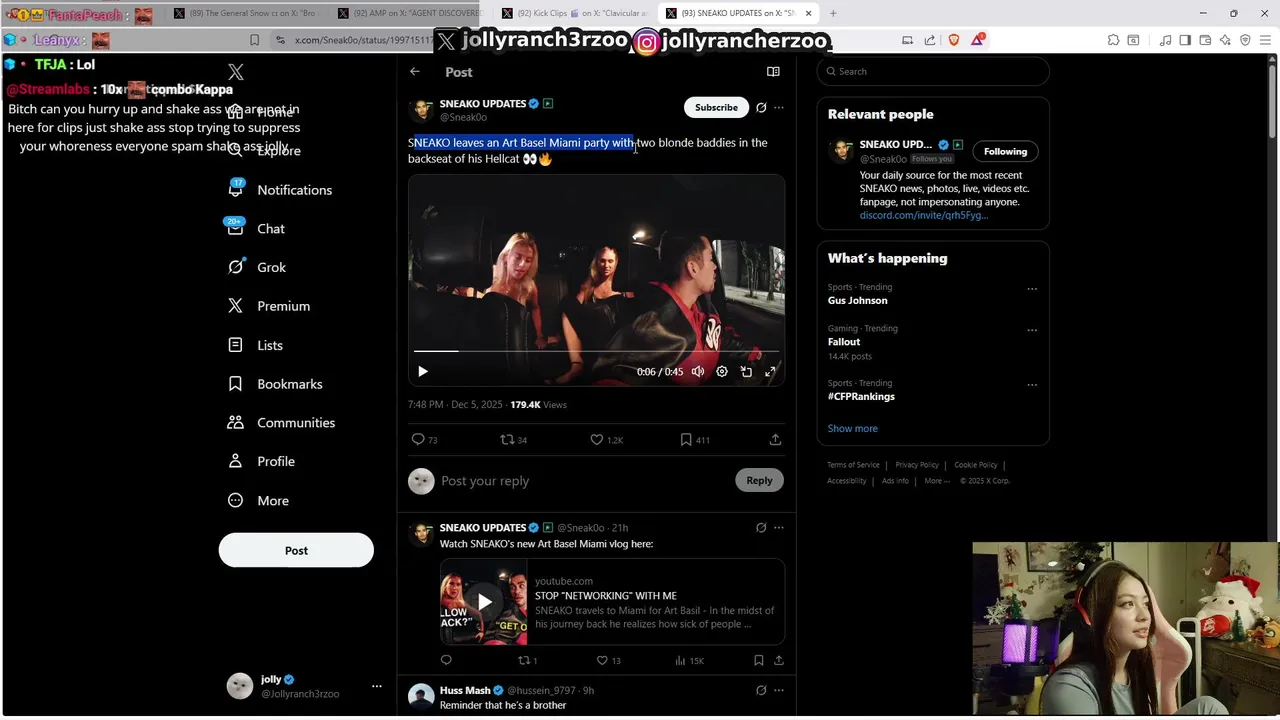Expand the footer More menu
The width and height of the screenshot is (1280, 720).
937,481
